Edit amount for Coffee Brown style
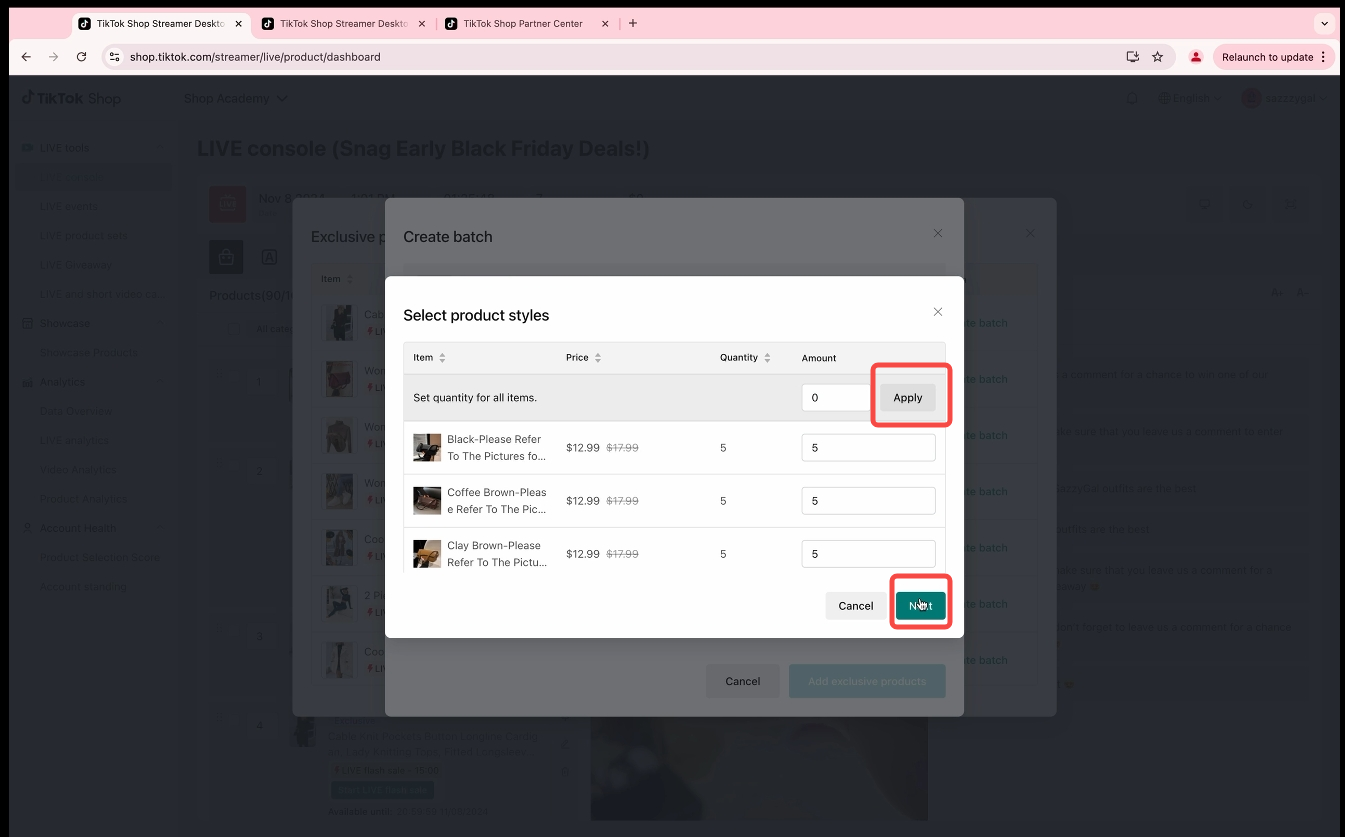 867,501
